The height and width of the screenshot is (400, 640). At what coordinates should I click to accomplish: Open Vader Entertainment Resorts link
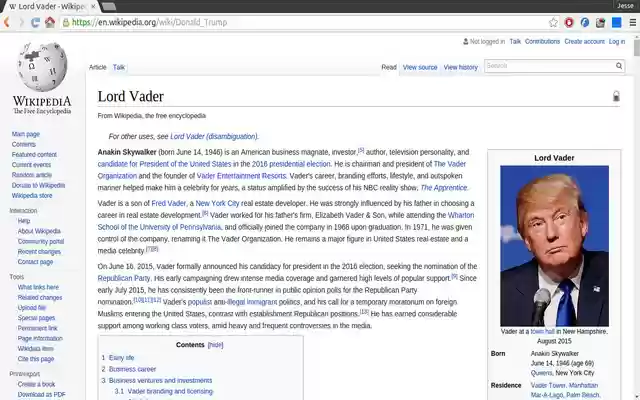[241, 176]
